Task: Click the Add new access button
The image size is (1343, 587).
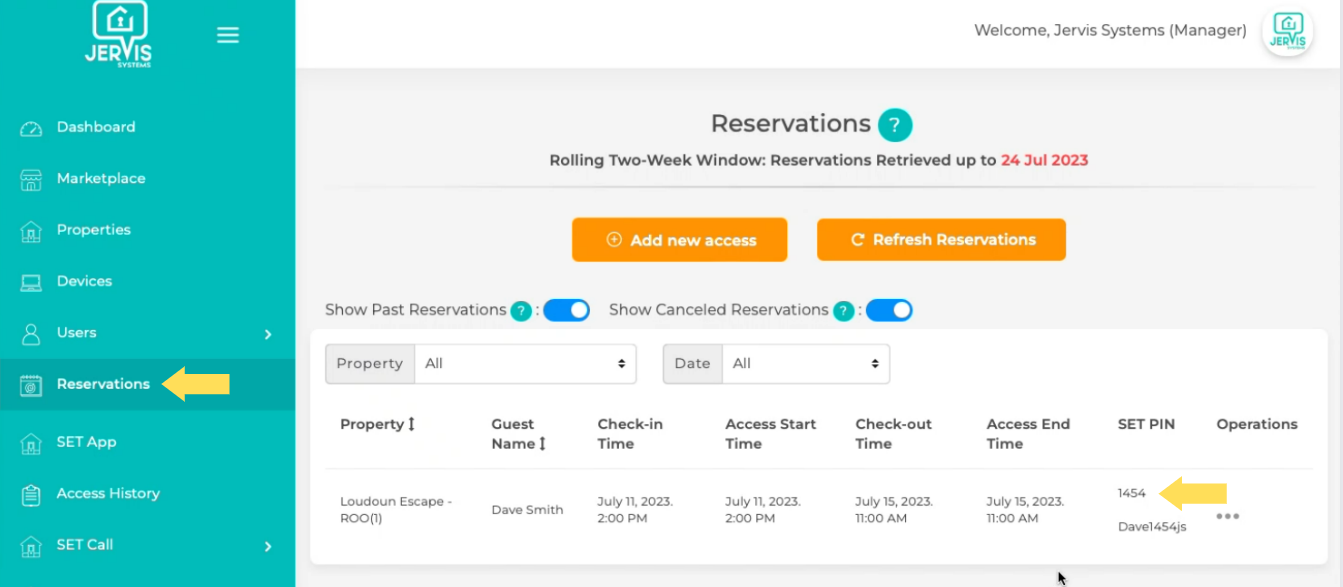Action: [x=680, y=240]
